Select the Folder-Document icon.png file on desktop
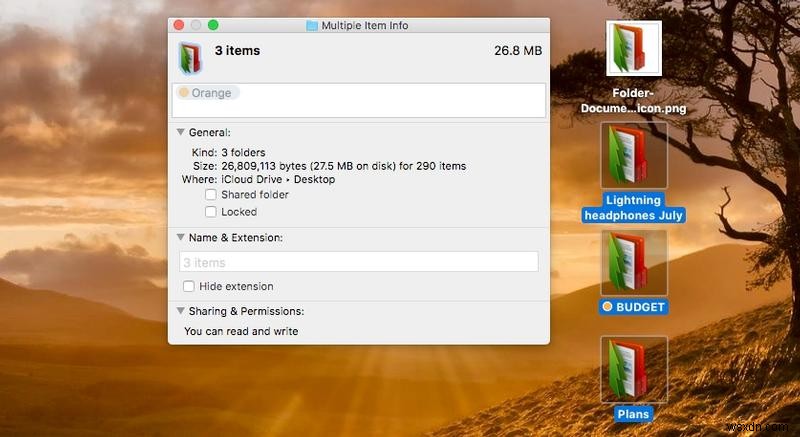 634,48
